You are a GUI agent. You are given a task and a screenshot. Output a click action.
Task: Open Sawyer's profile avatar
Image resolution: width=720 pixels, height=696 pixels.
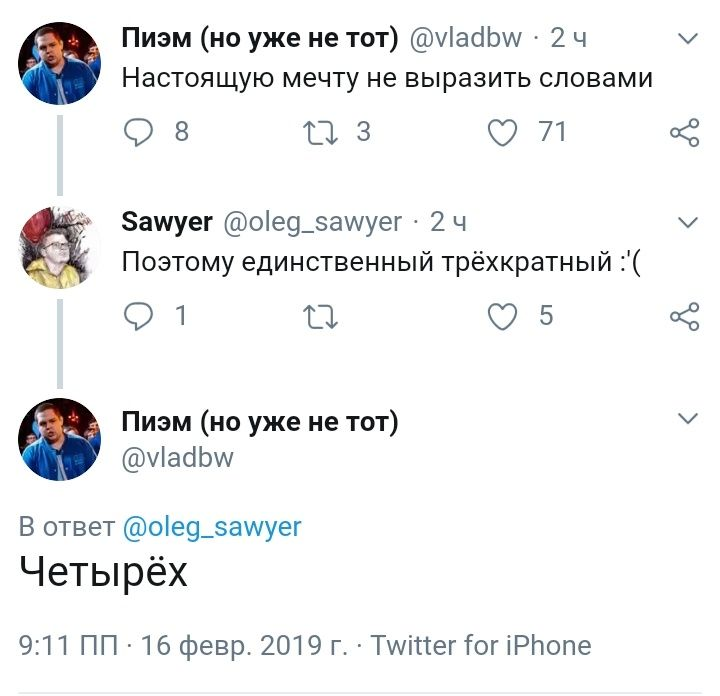(x=60, y=246)
